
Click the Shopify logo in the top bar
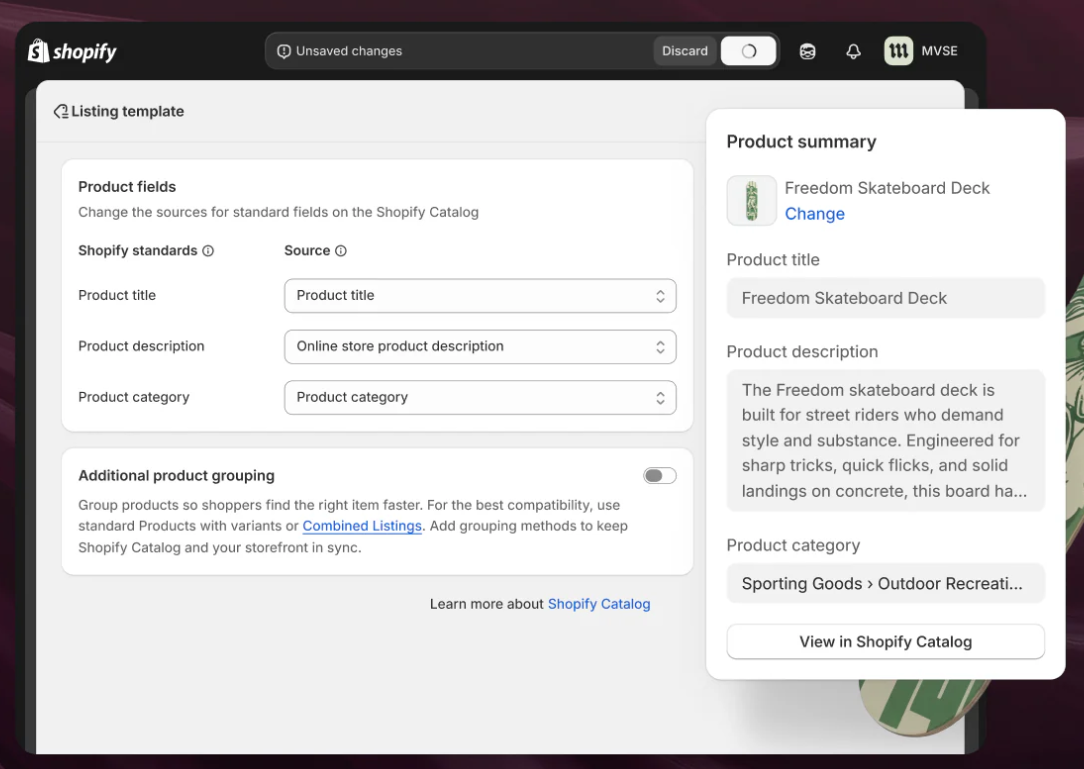[71, 50]
